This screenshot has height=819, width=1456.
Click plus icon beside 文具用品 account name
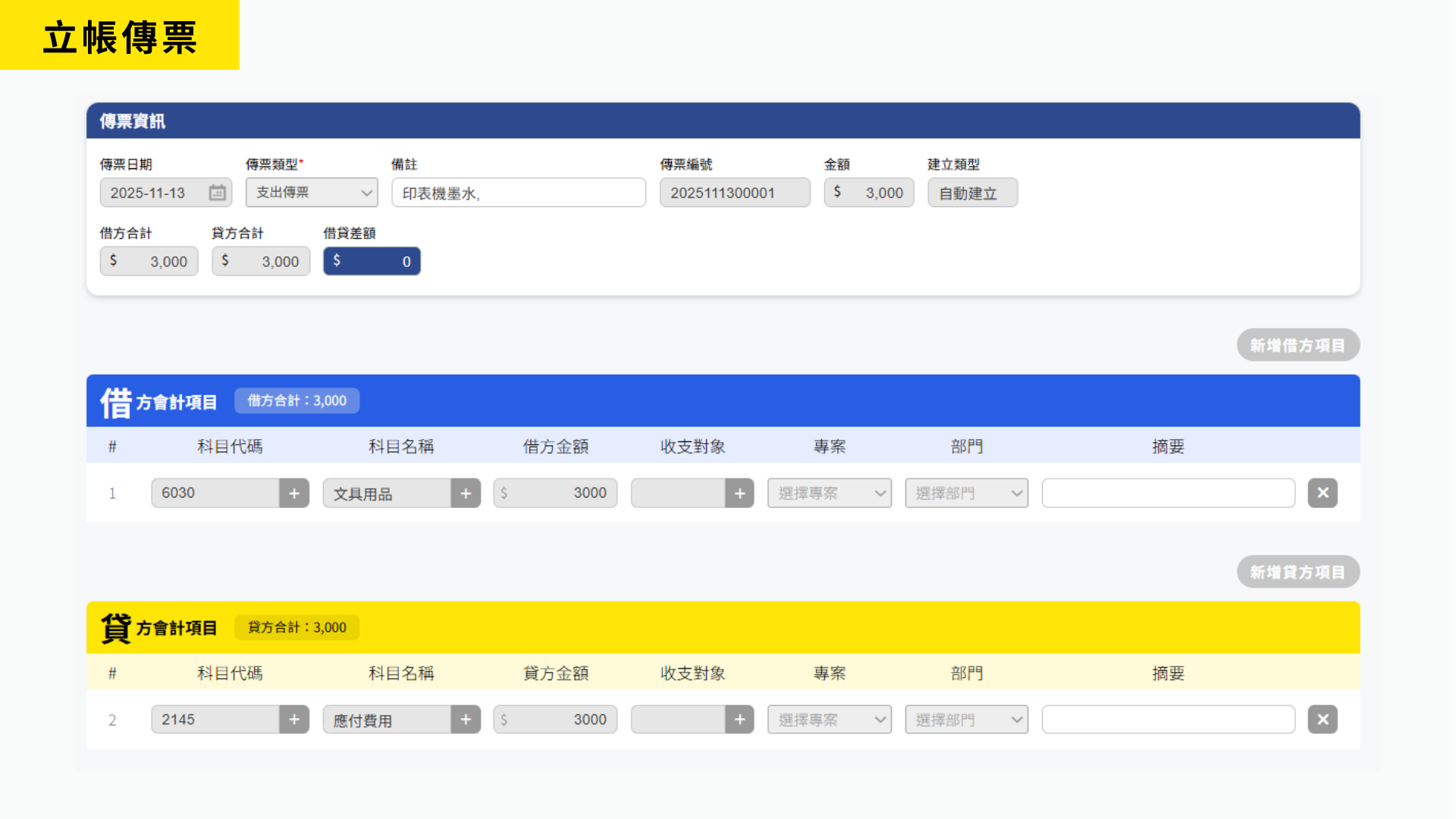coord(466,493)
